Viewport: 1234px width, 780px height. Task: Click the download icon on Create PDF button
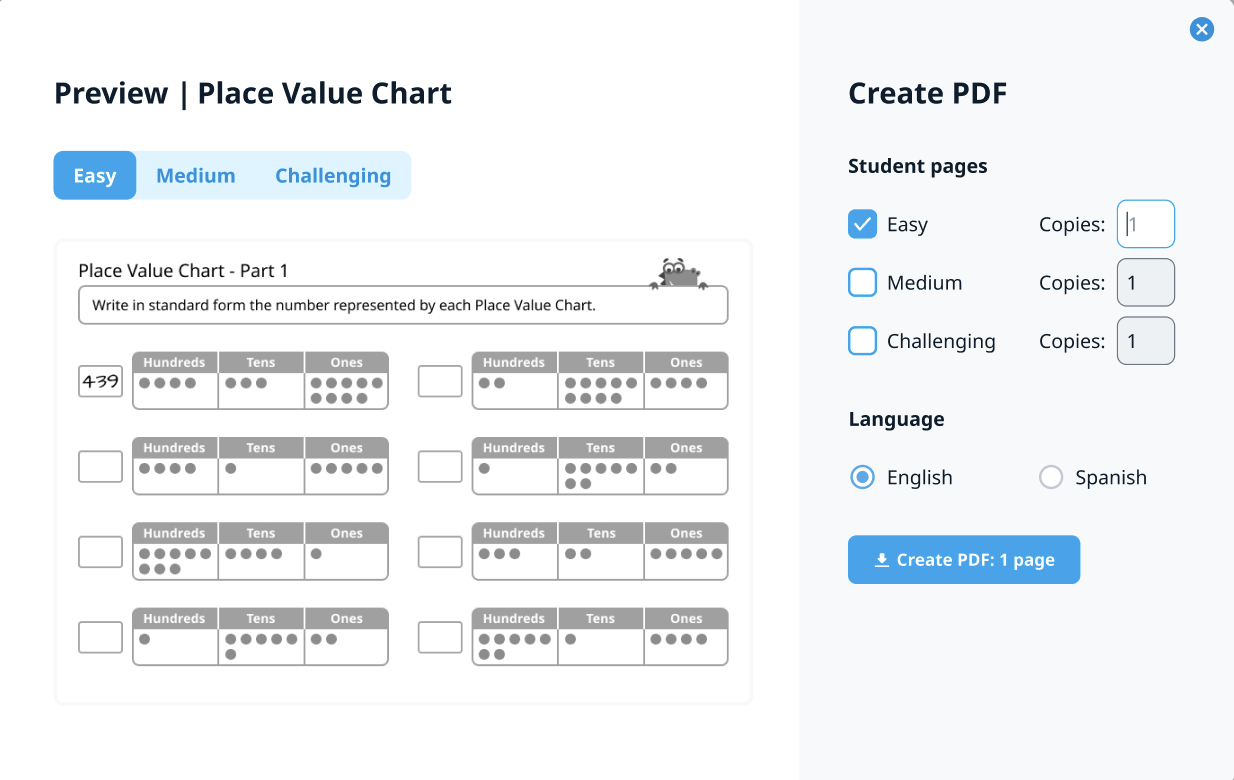[882, 560]
